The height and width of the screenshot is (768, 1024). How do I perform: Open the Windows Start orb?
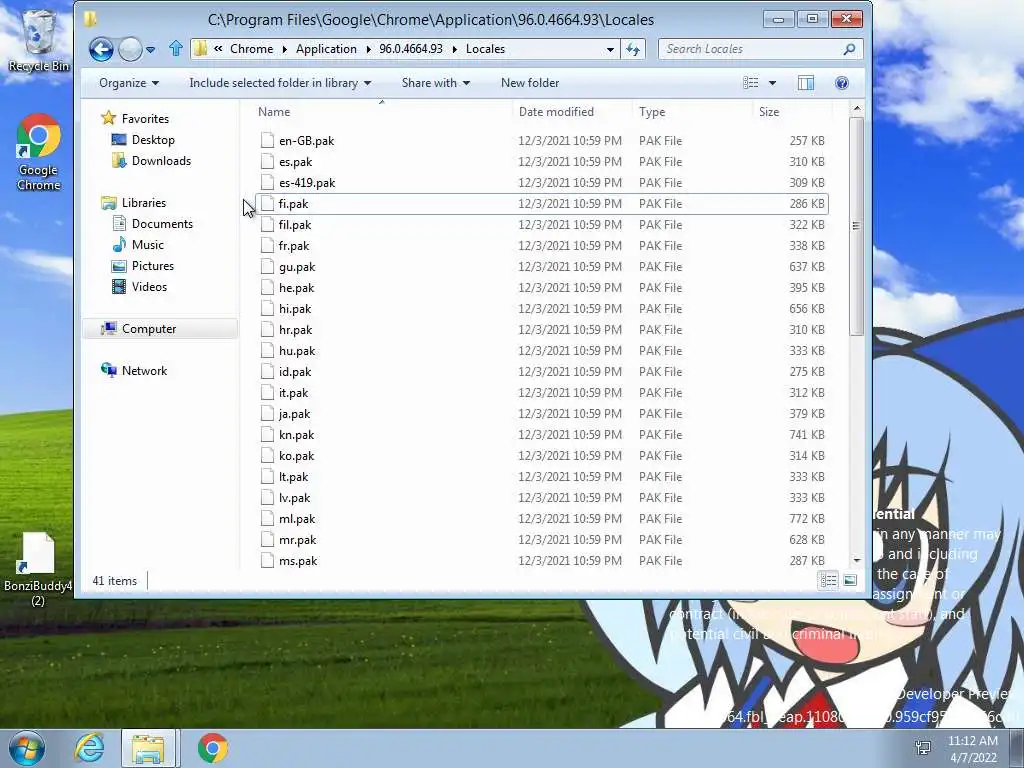[27, 748]
